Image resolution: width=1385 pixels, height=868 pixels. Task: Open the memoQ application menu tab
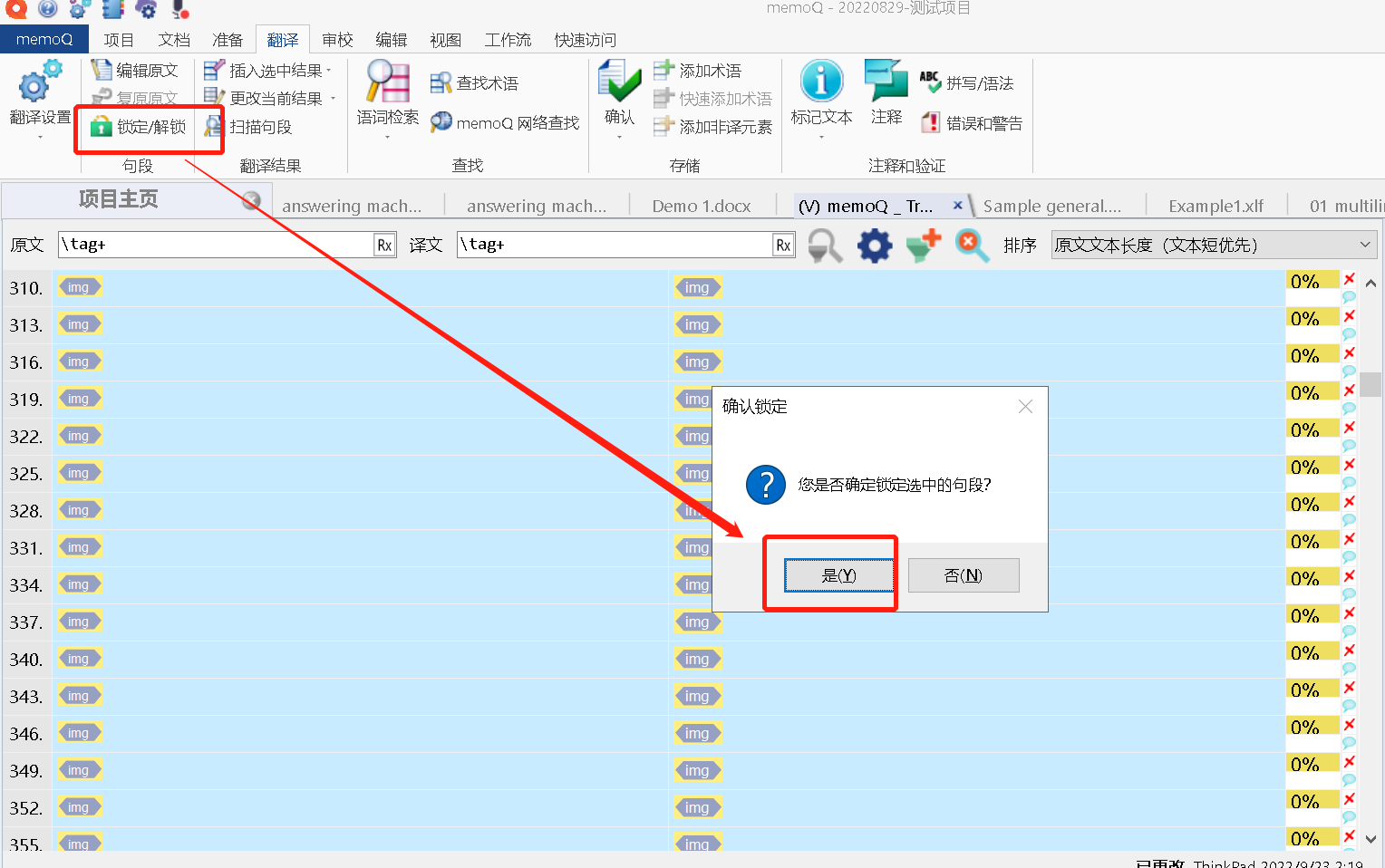44,39
